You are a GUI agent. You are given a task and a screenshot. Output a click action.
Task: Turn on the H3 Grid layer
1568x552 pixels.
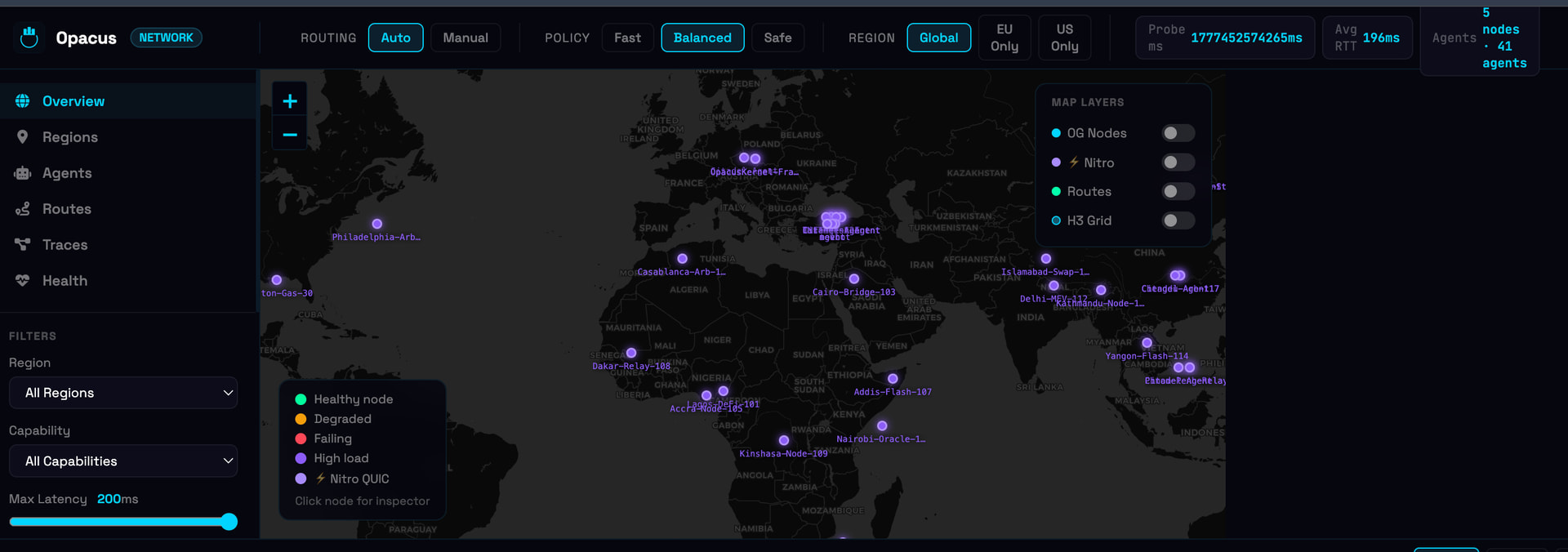click(1178, 220)
